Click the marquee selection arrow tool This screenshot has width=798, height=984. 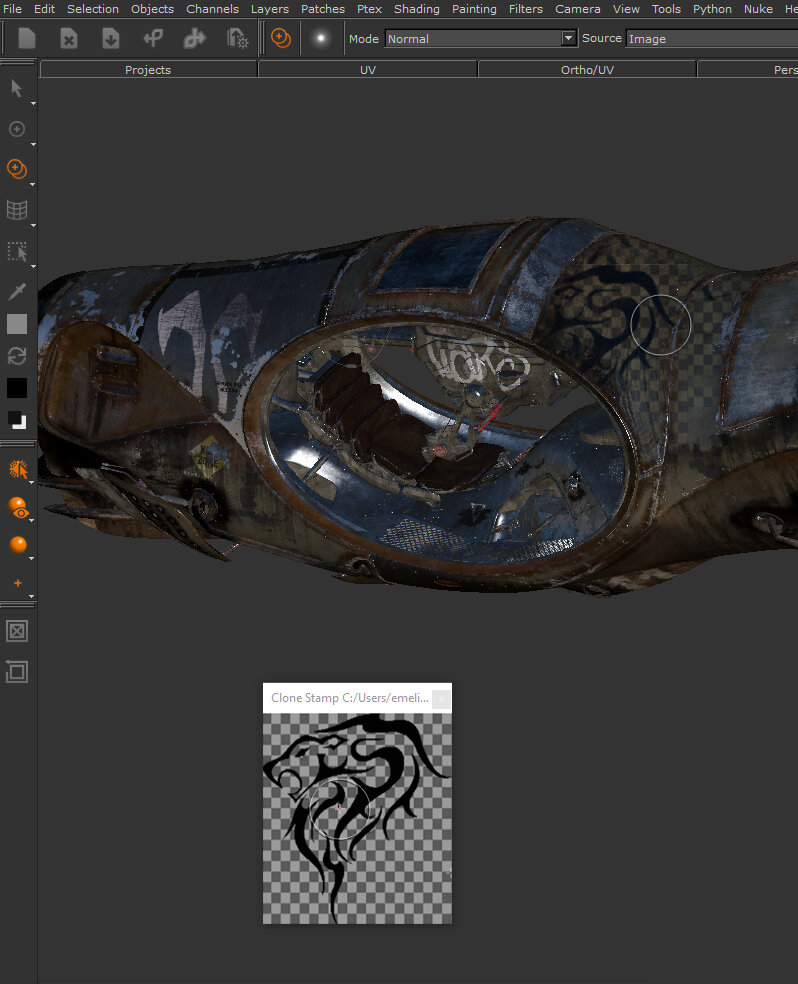click(17, 251)
